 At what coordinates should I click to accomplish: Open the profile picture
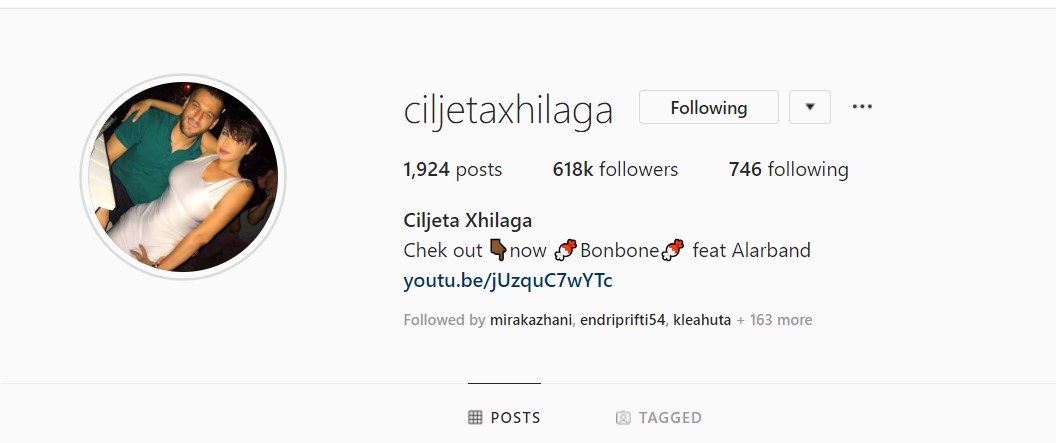(183, 176)
